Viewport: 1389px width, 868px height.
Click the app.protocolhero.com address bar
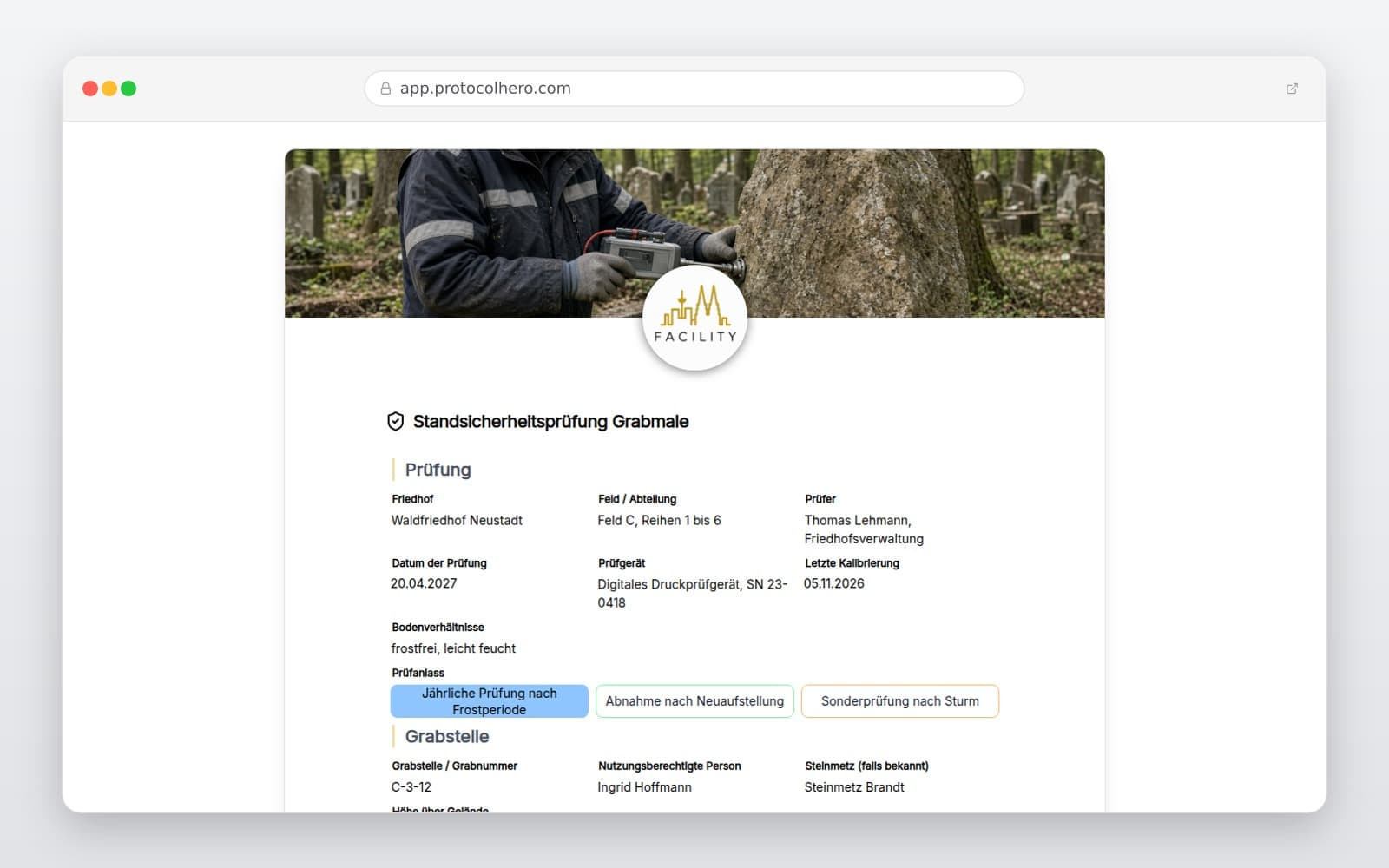click(x=694, y=89)
